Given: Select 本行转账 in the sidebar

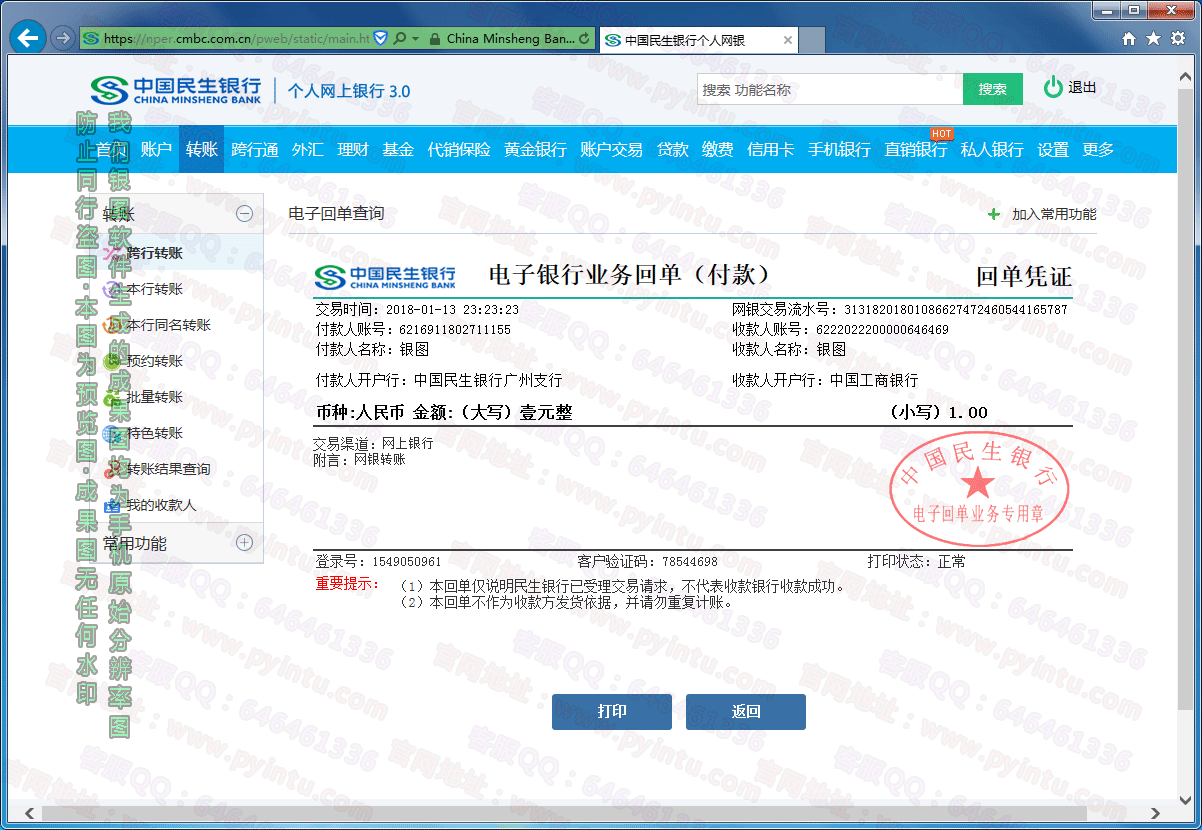Looking at the screenshot, I should click(154, 289).
